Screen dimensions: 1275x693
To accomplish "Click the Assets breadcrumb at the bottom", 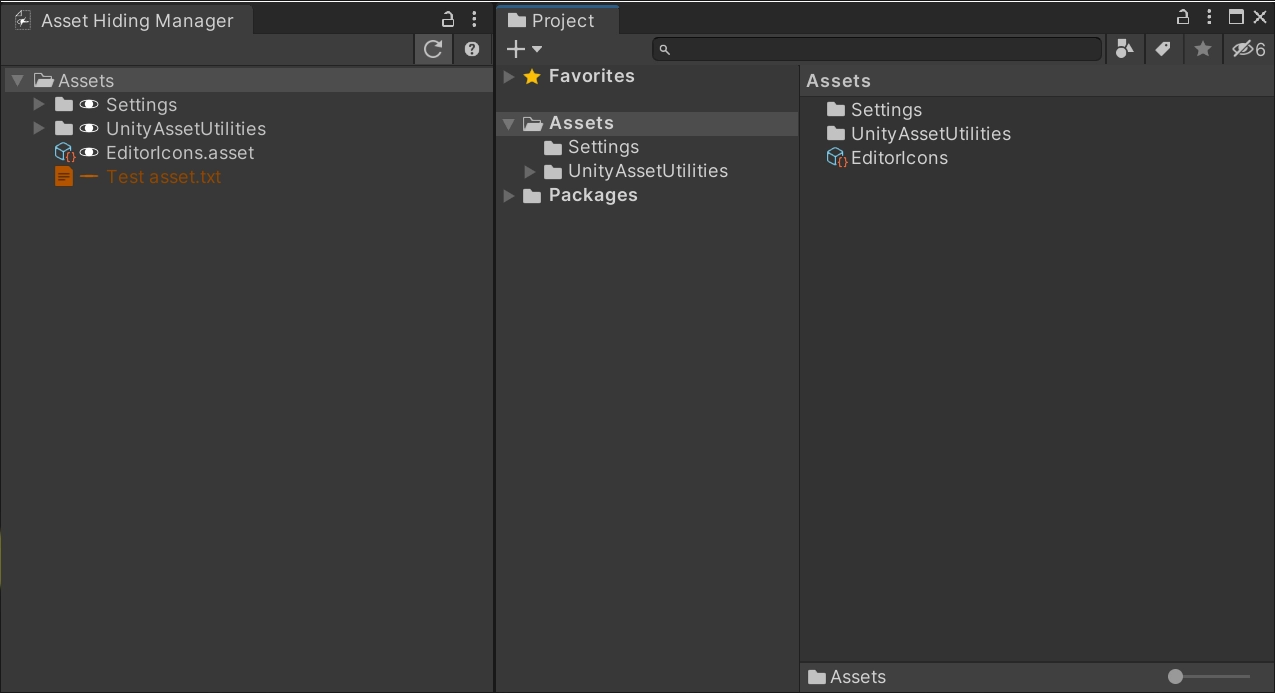I will point(858,677).
